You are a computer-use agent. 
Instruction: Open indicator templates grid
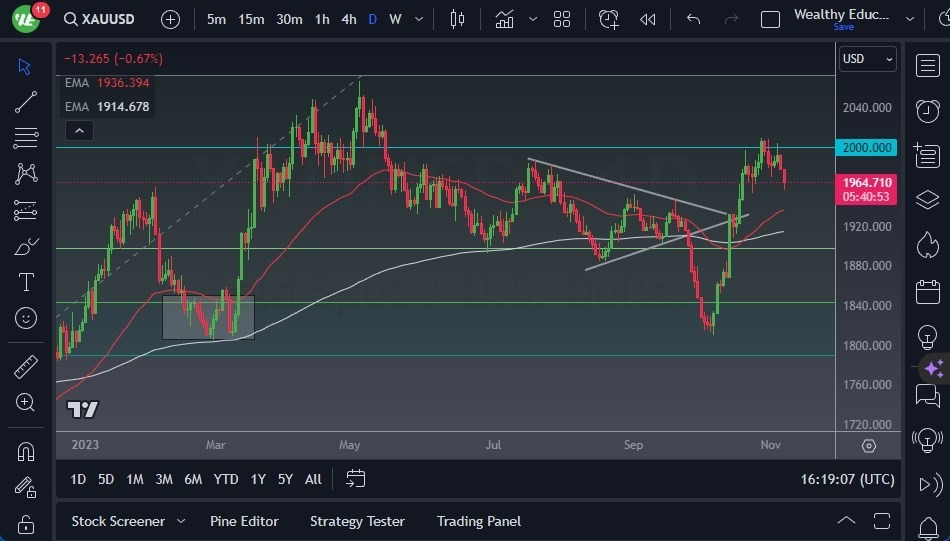tap(562, 19)
